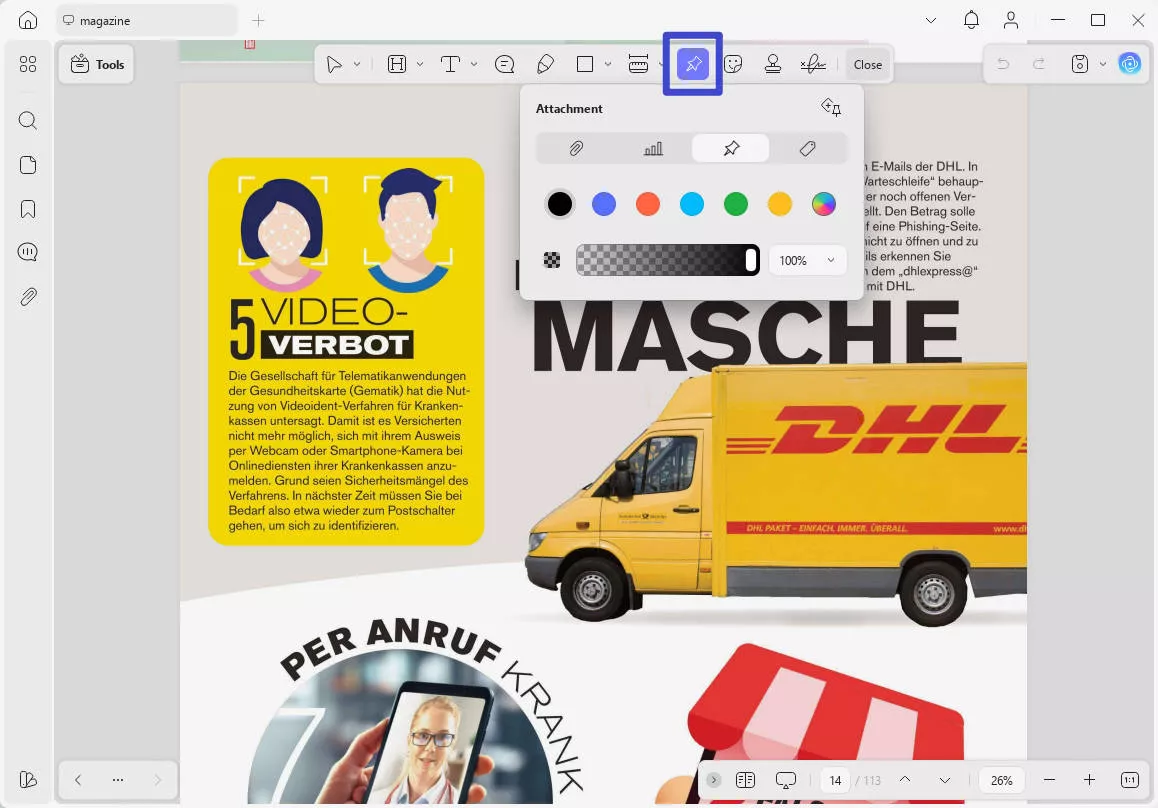Pick the orange-red color swatch
This screenshot has width=1158, height=808.
coord(648,204)
